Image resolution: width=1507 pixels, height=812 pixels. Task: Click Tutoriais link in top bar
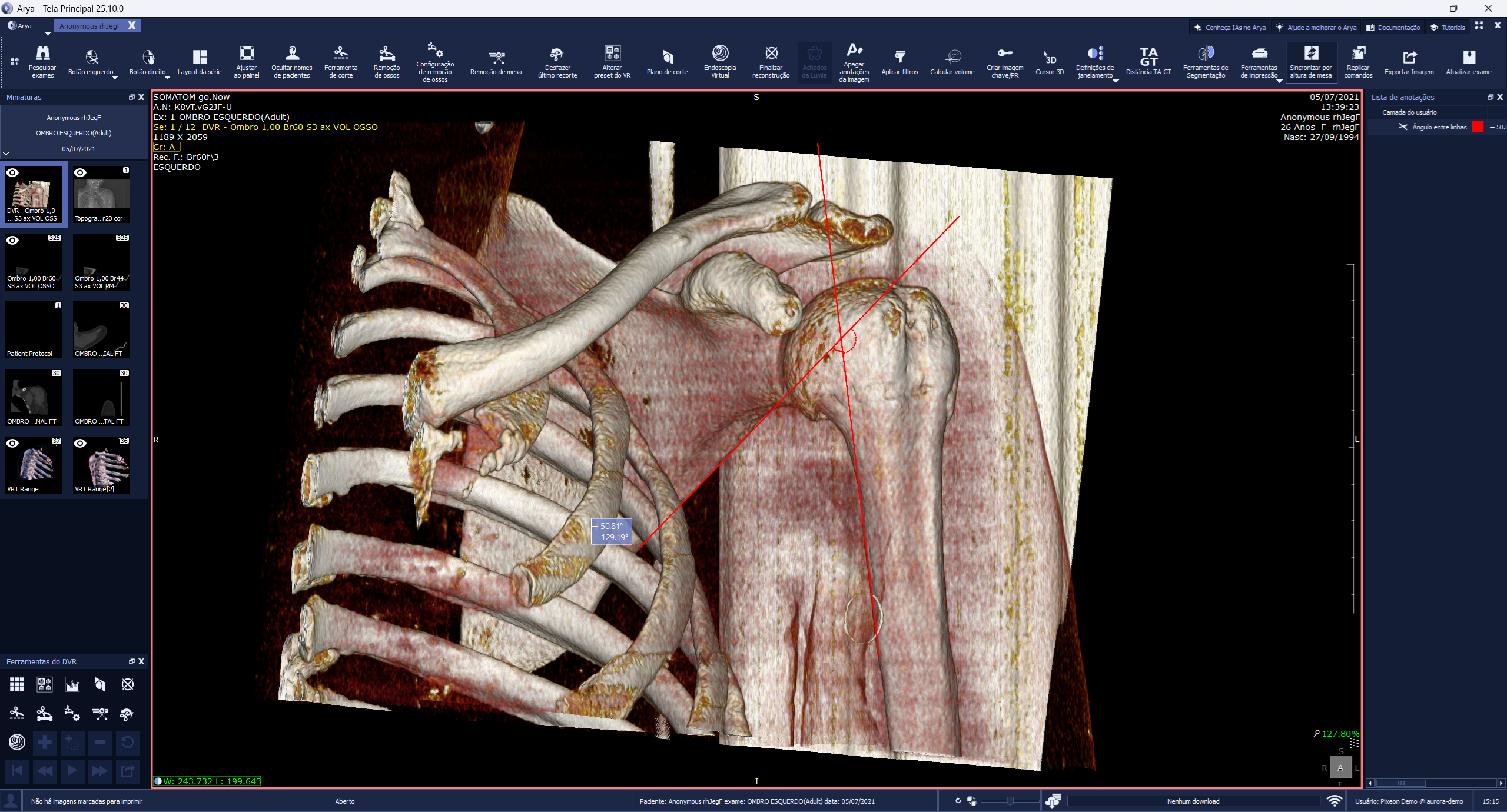[1448, 27]
